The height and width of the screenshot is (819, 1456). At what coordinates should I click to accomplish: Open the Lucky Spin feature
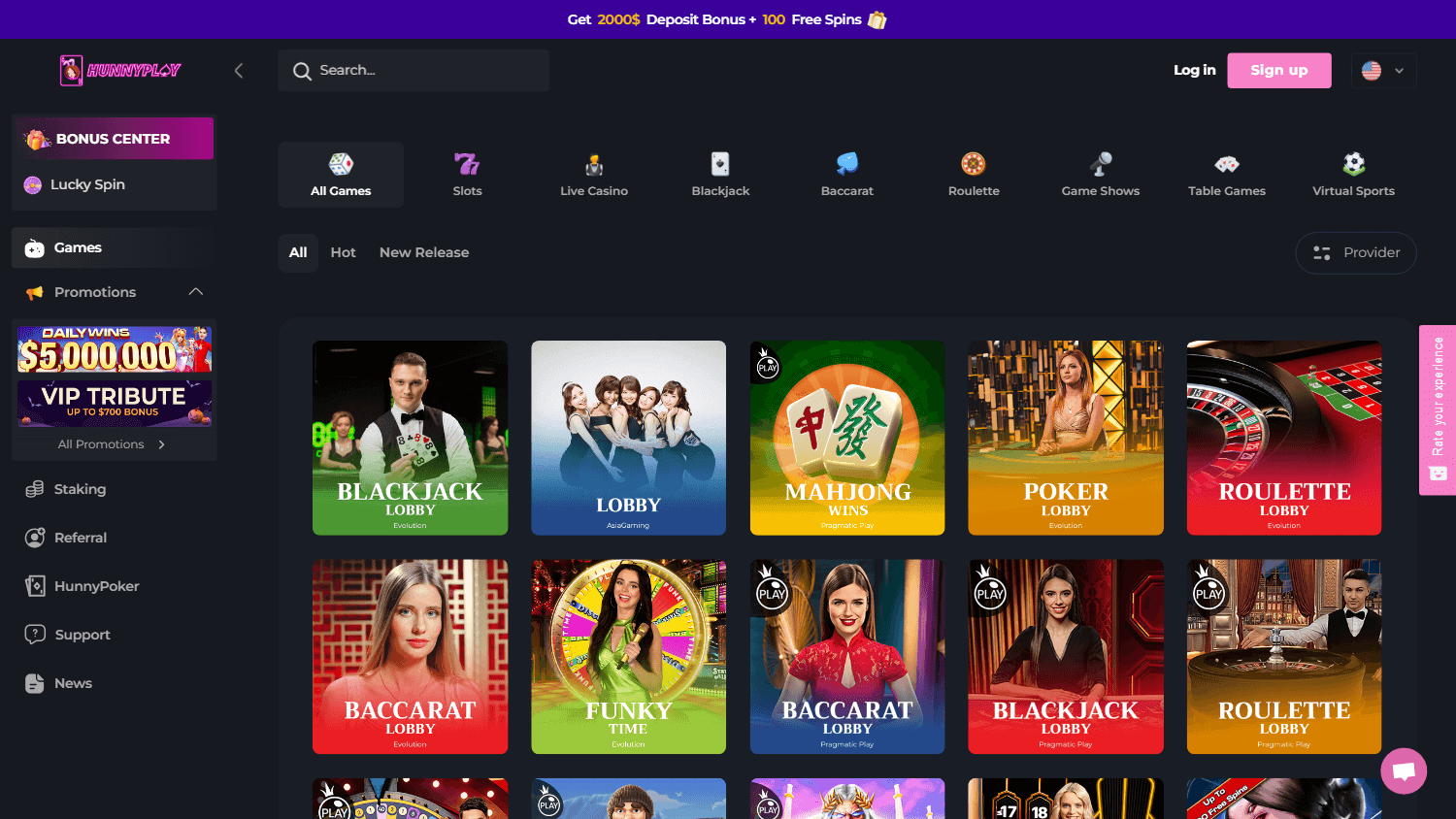pos(85,184)
